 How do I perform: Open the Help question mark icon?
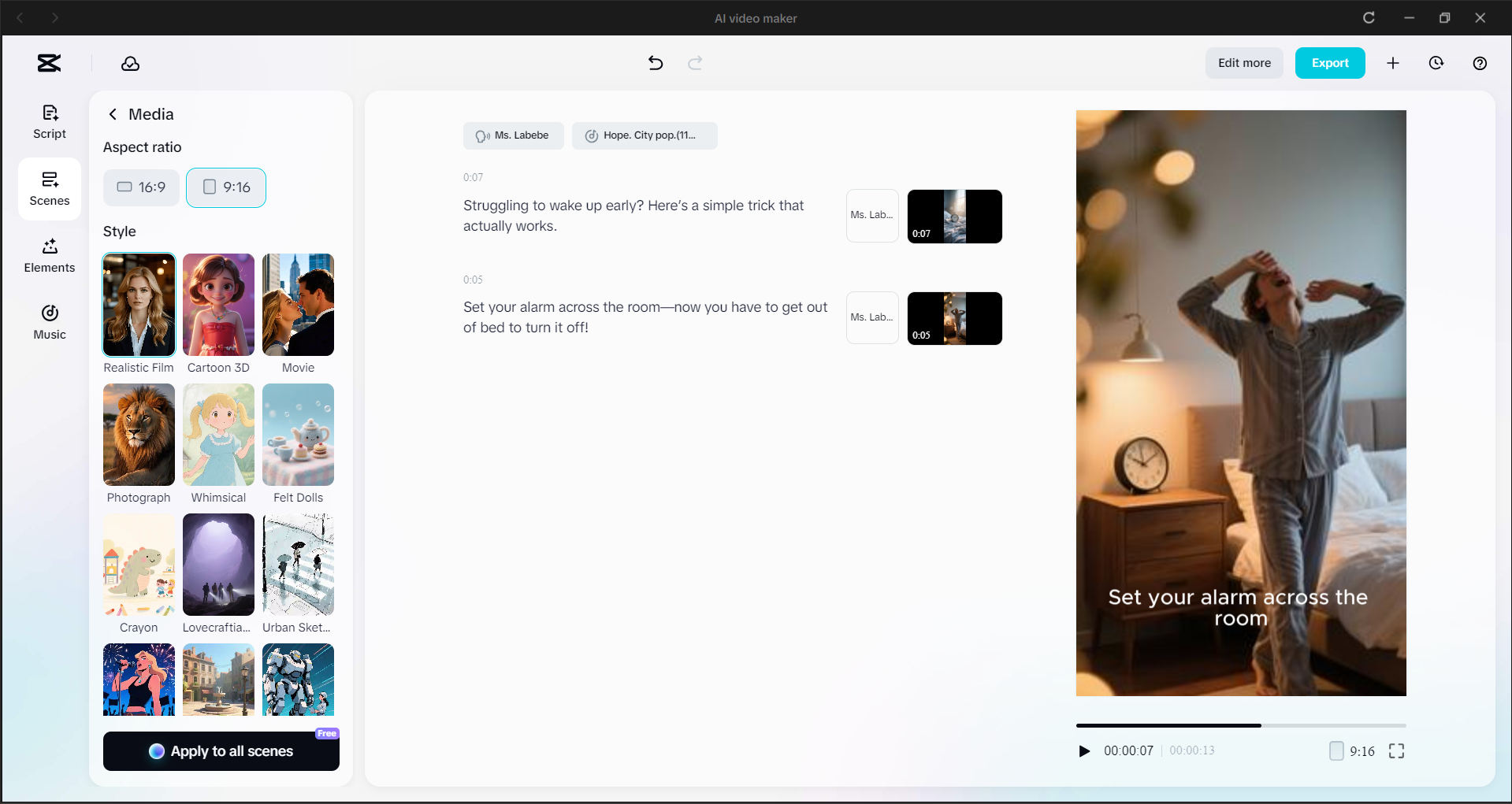1479,63
